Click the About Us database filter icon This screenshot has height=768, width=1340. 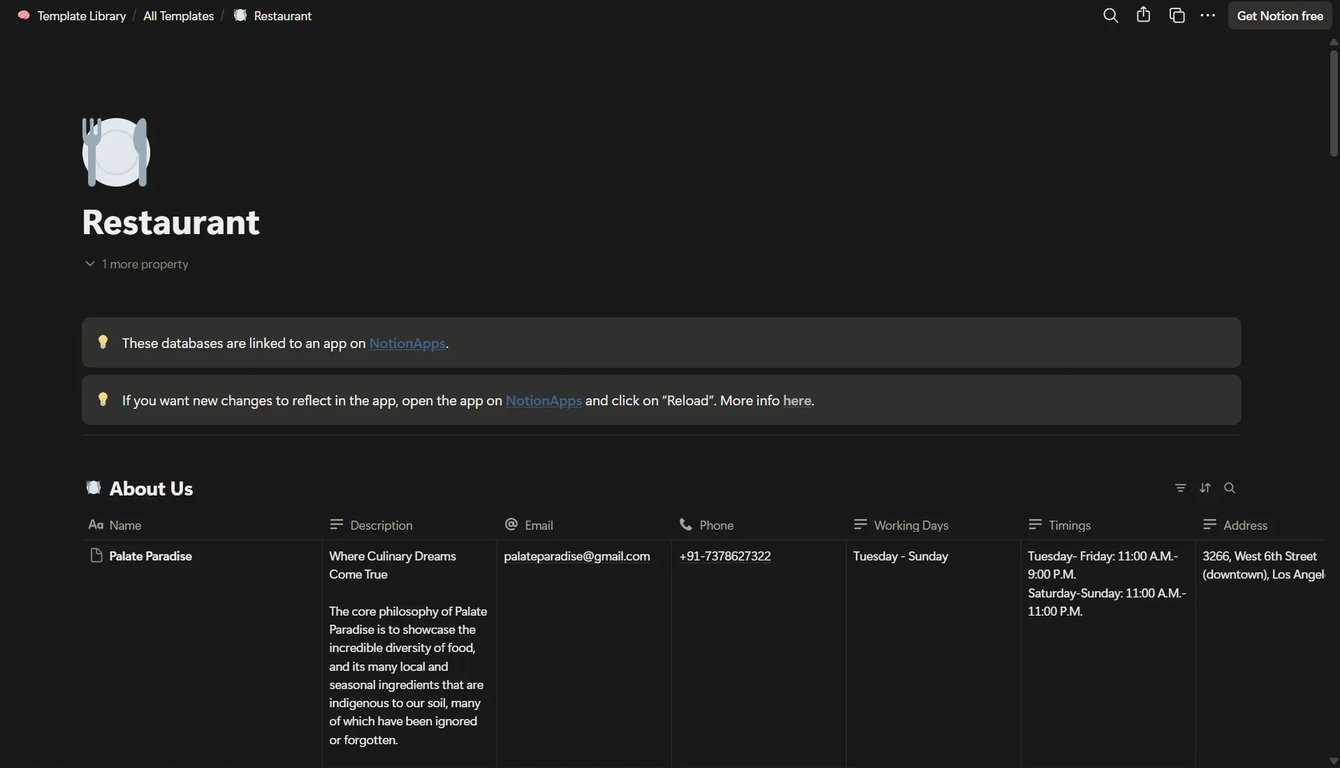pyautogui.click(x=1181, y=488)
